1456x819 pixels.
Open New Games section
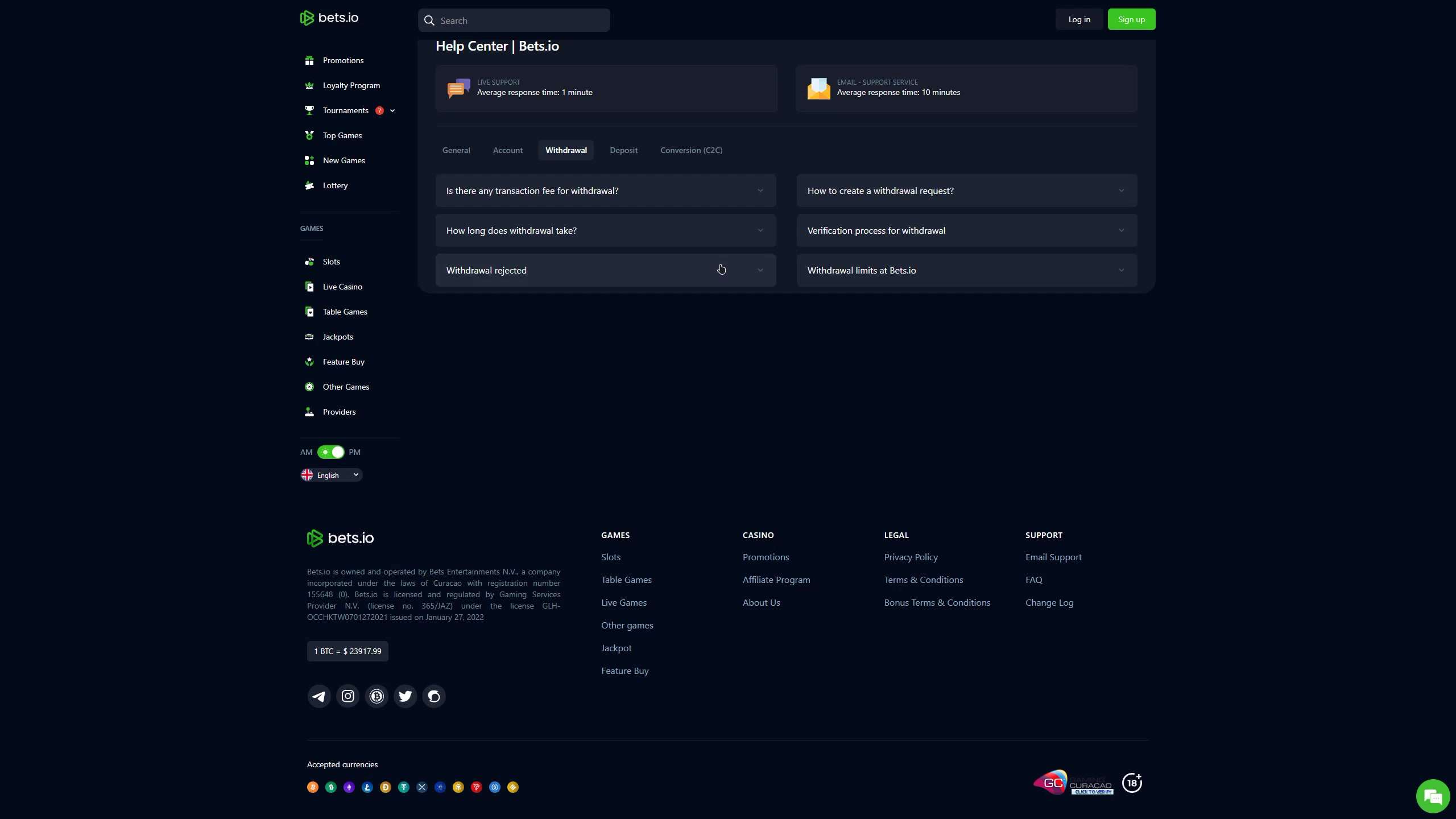(344, 160)
